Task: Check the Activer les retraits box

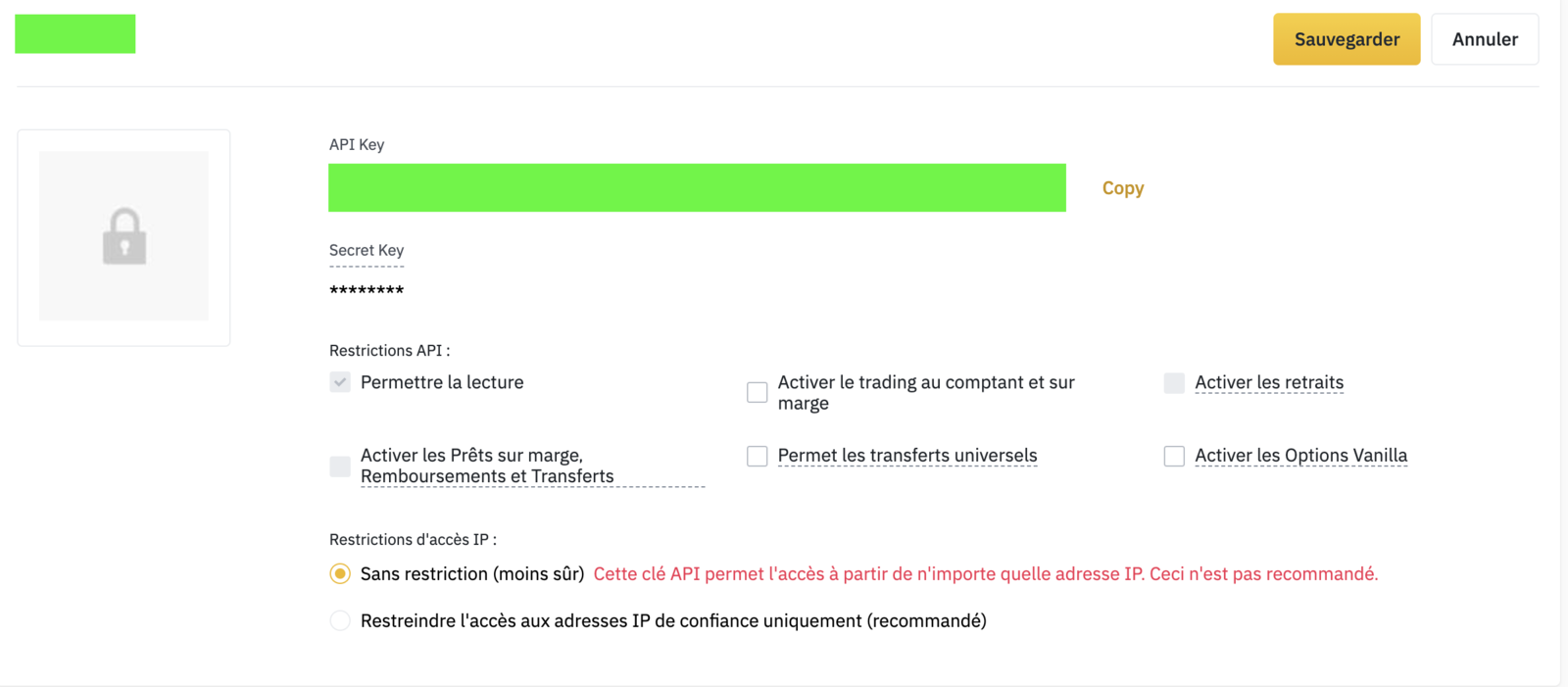Action: pos(1174,383)
